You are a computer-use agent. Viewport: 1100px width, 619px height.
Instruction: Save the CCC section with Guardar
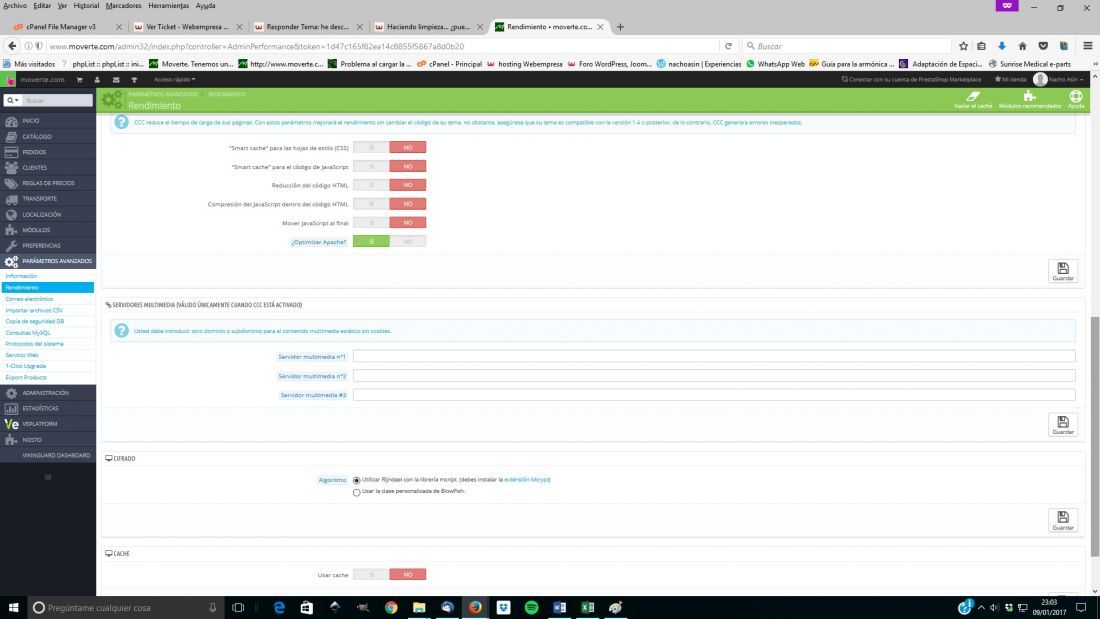point(1063,271)
